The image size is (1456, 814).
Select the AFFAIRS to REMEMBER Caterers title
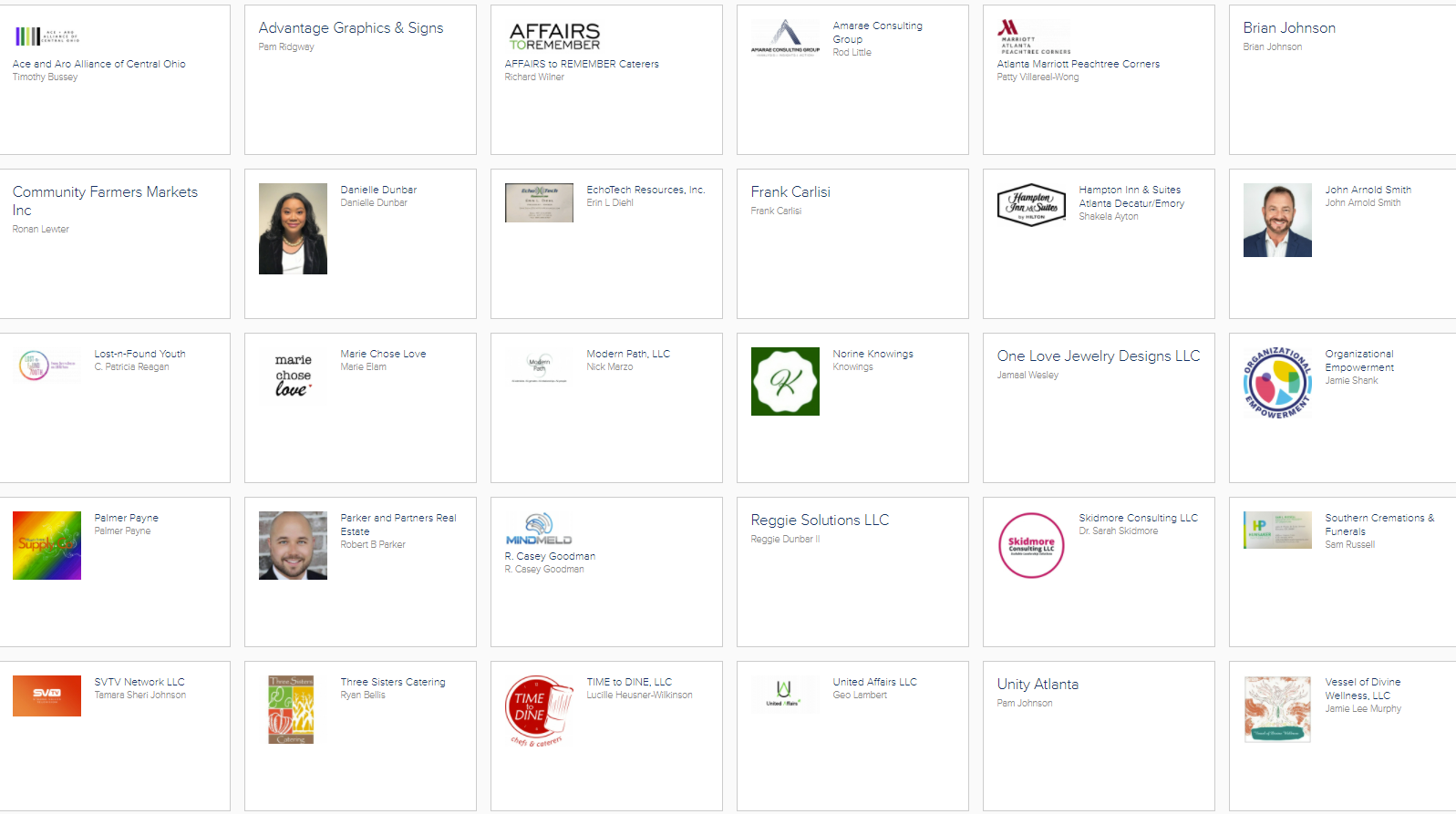click(x=582, y=64)
